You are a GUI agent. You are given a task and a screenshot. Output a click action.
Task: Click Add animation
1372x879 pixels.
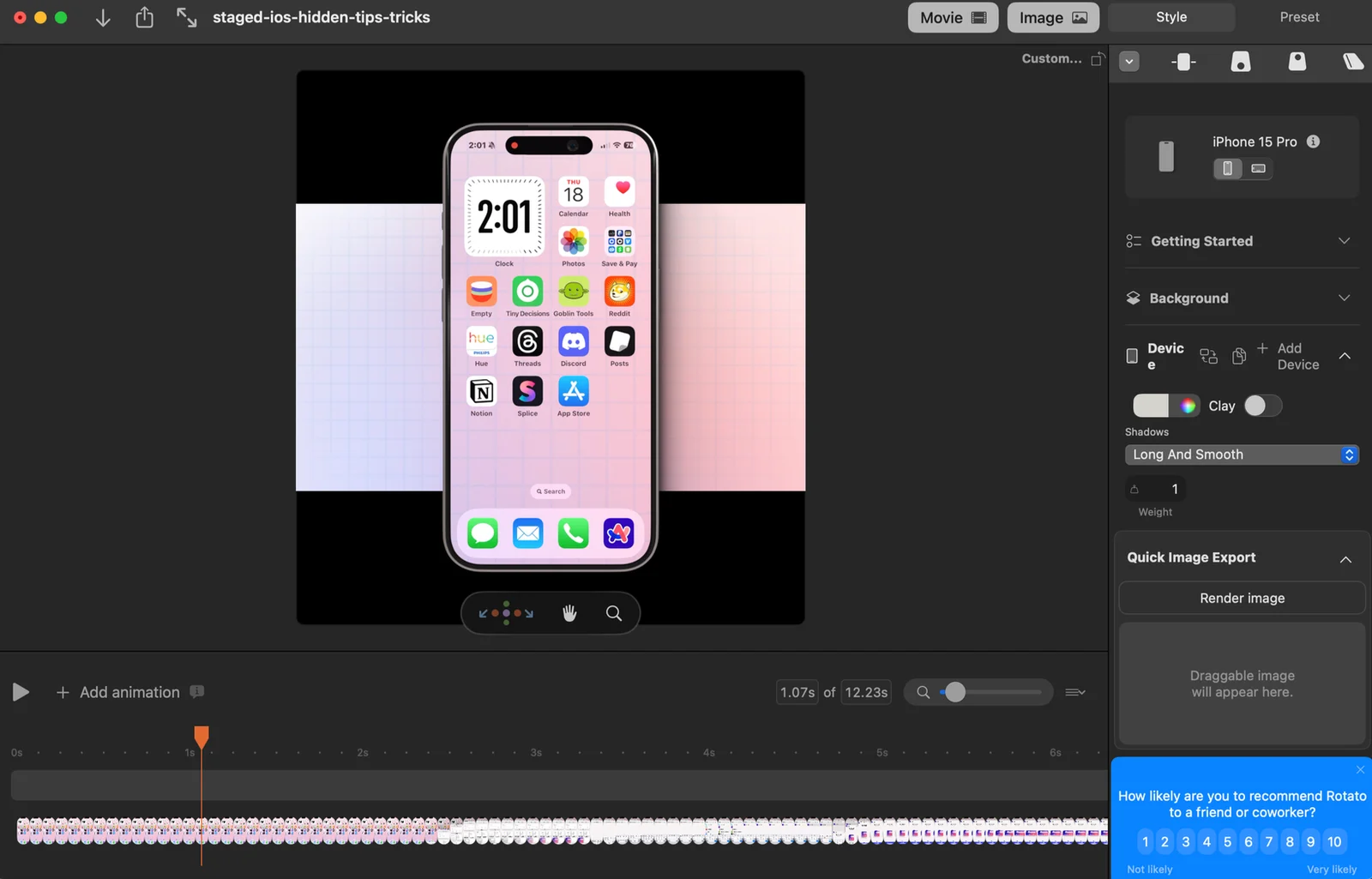(x=118, y=692)
